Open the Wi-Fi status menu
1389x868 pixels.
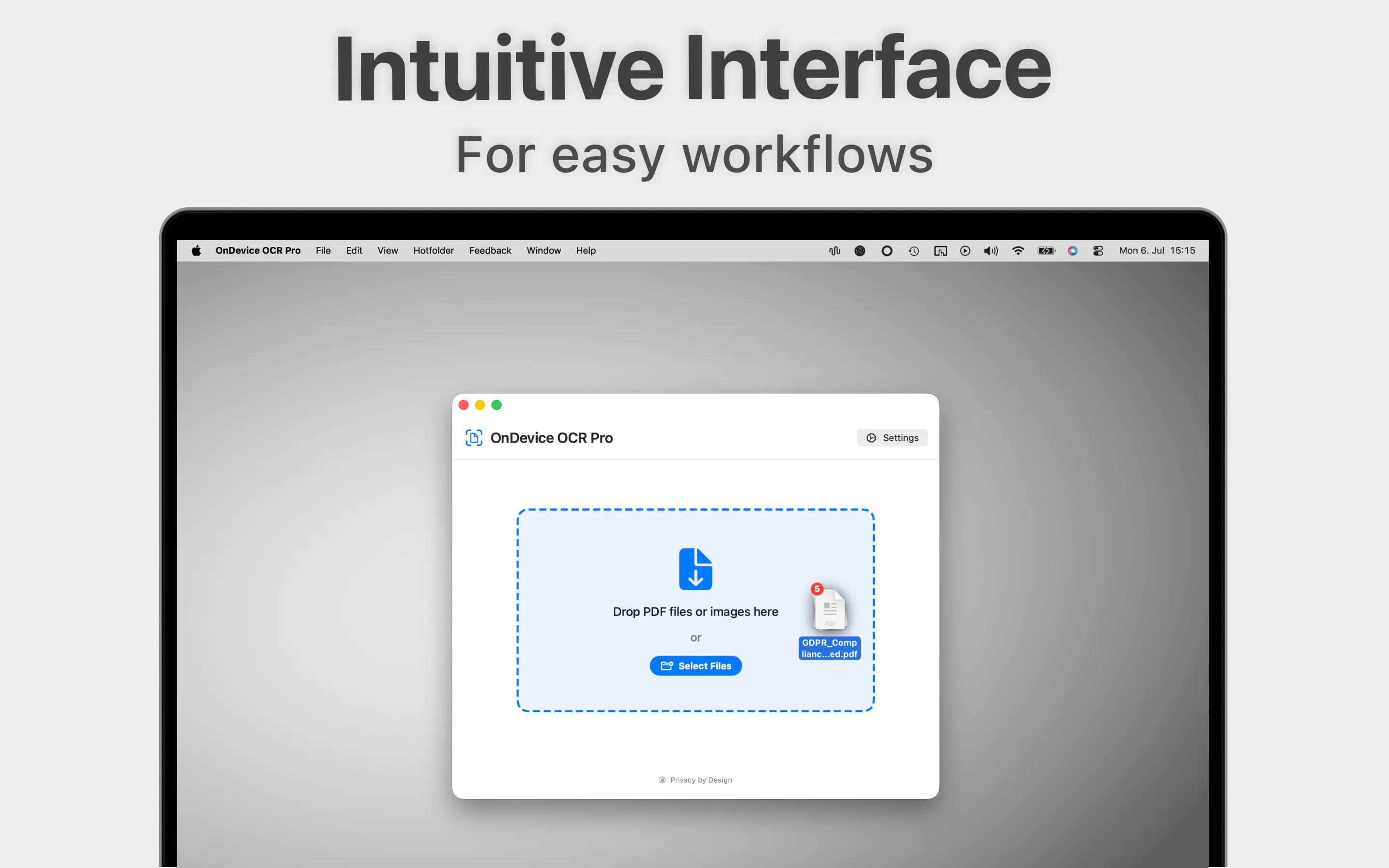click(x=1018, y=251)
